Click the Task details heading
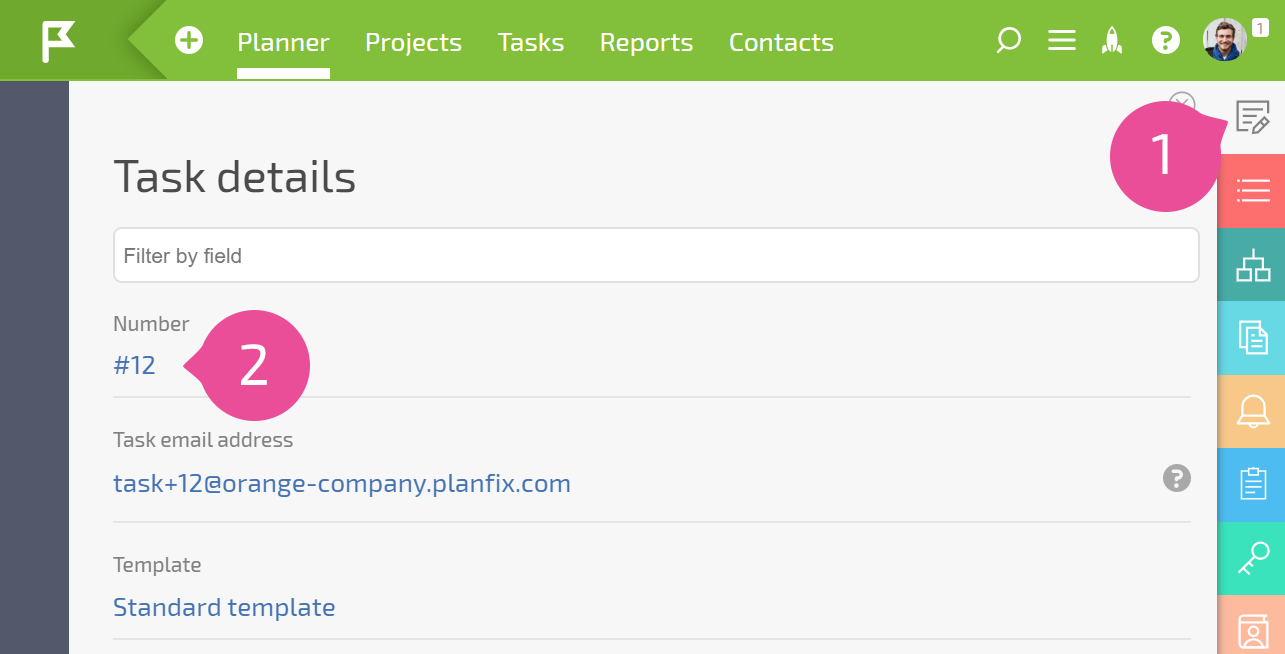 coord(234,177)
